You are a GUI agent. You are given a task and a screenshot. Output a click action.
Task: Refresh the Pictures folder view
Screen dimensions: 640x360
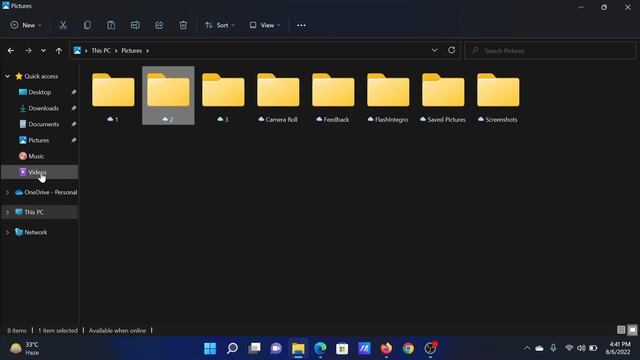[x=451, y=50]
